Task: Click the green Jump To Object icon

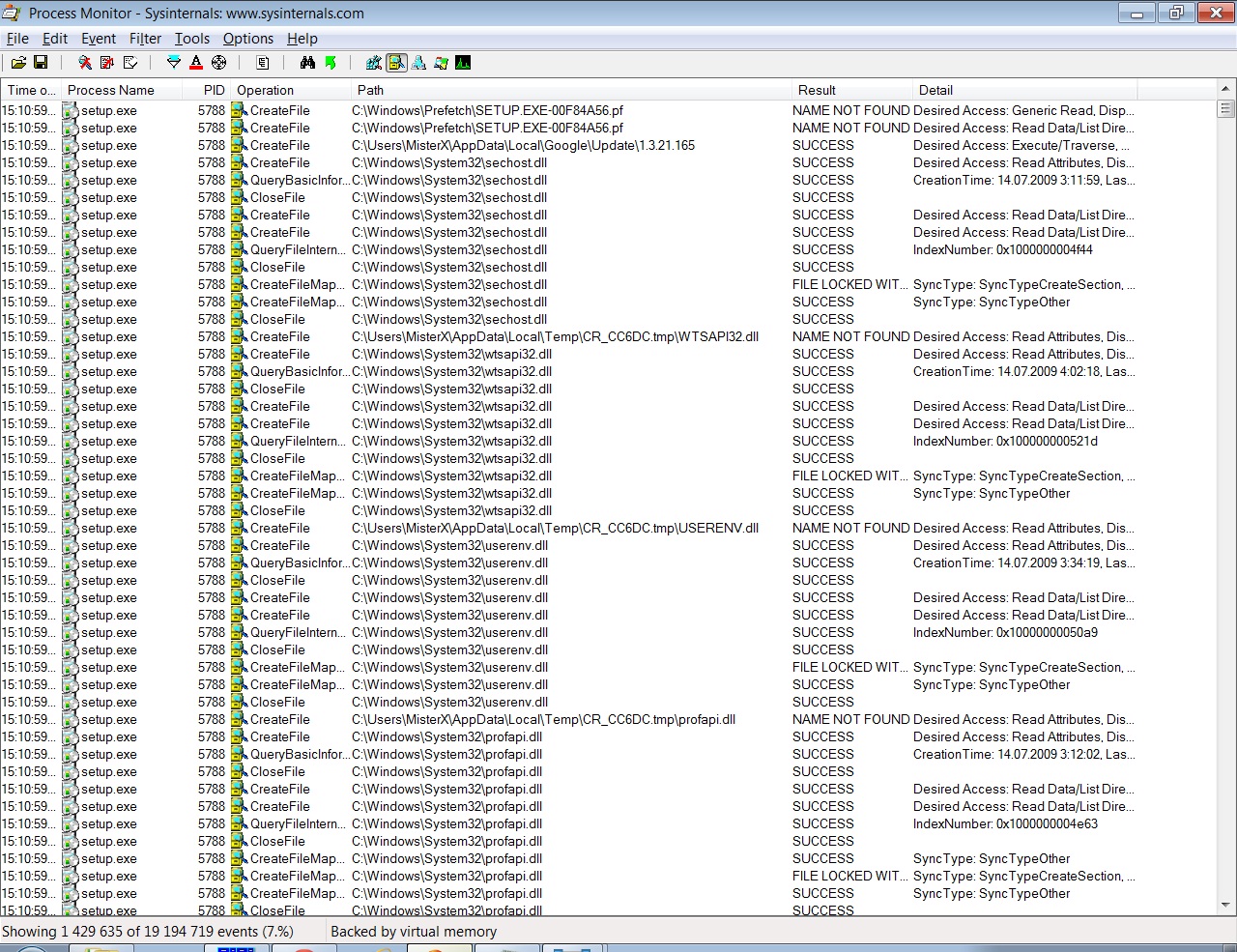Action: point(331,63)
